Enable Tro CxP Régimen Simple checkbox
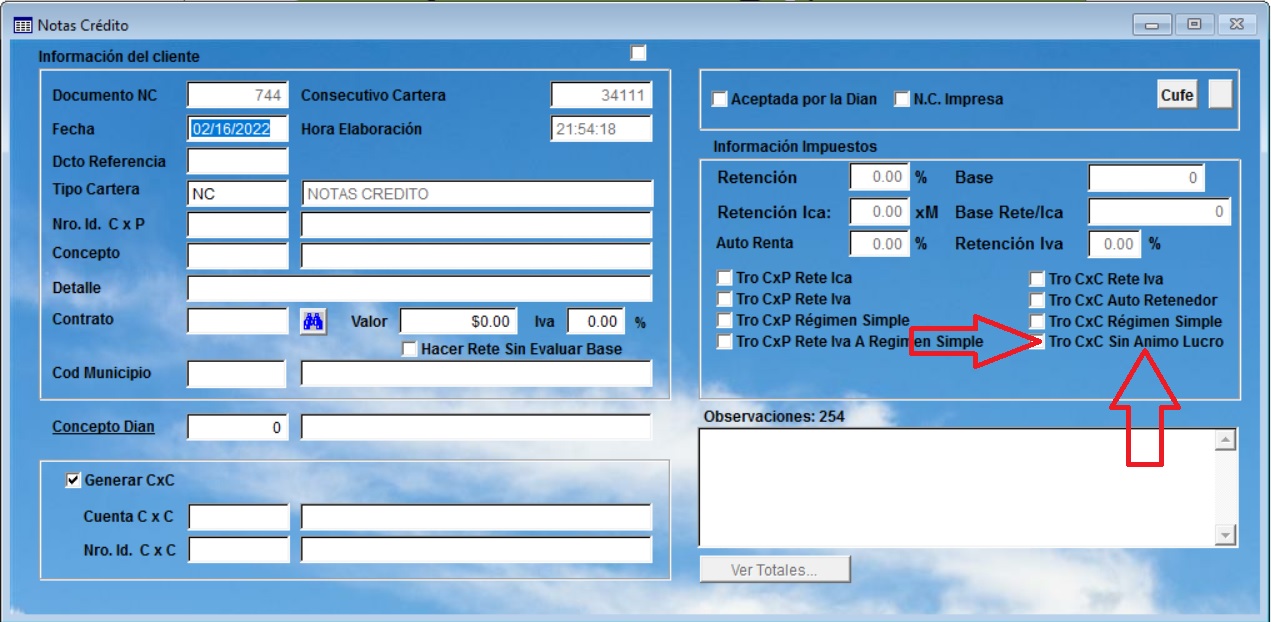 click(725, 321)
